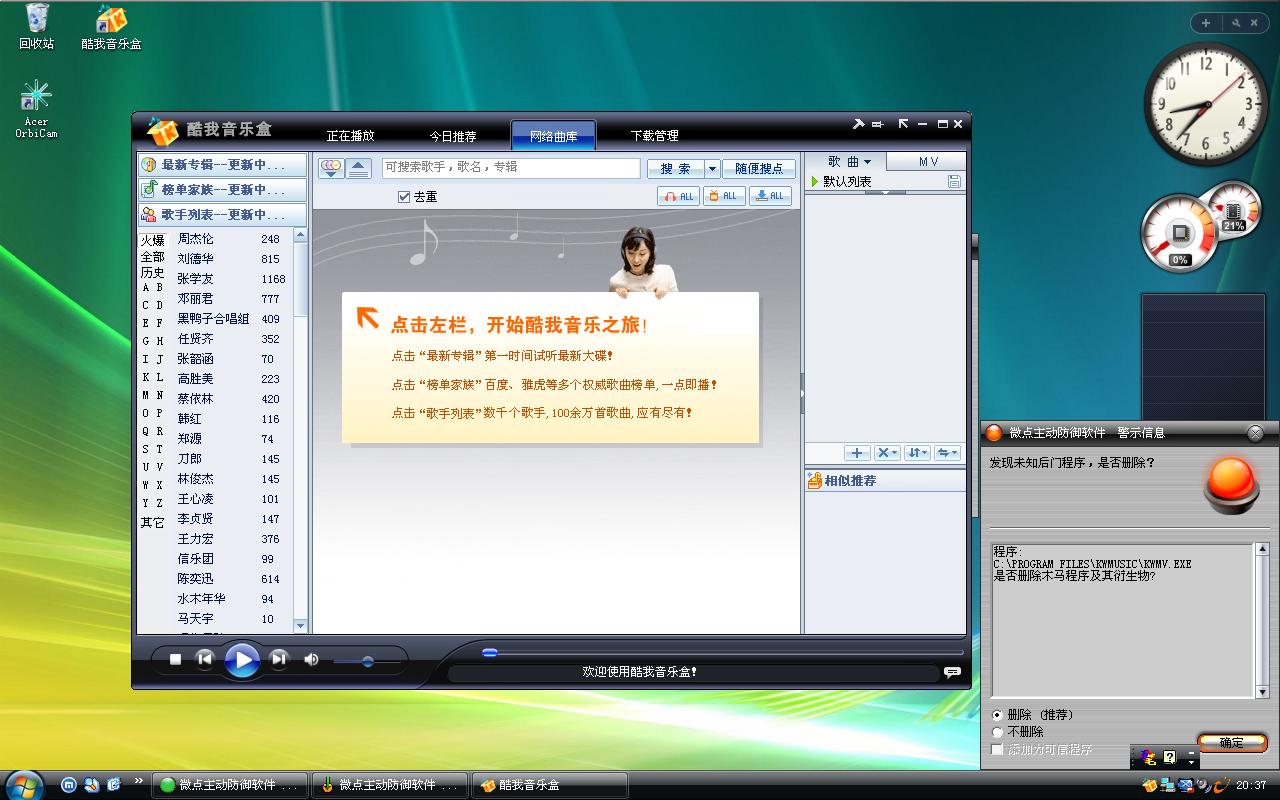
Task: Open the 酷我音乐盒 desktop shortcut icon
Action: tap(111, 27)
